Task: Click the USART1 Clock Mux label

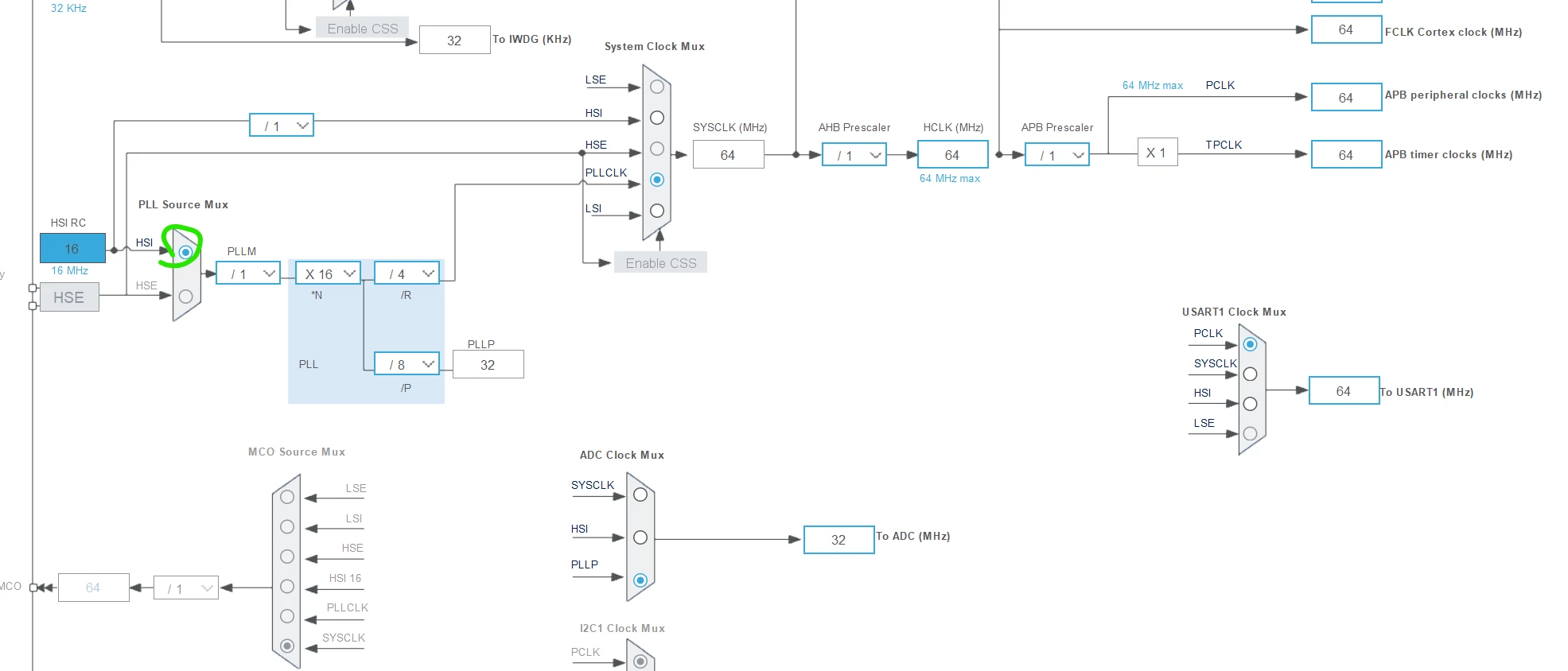Action: coord(1234,312)
